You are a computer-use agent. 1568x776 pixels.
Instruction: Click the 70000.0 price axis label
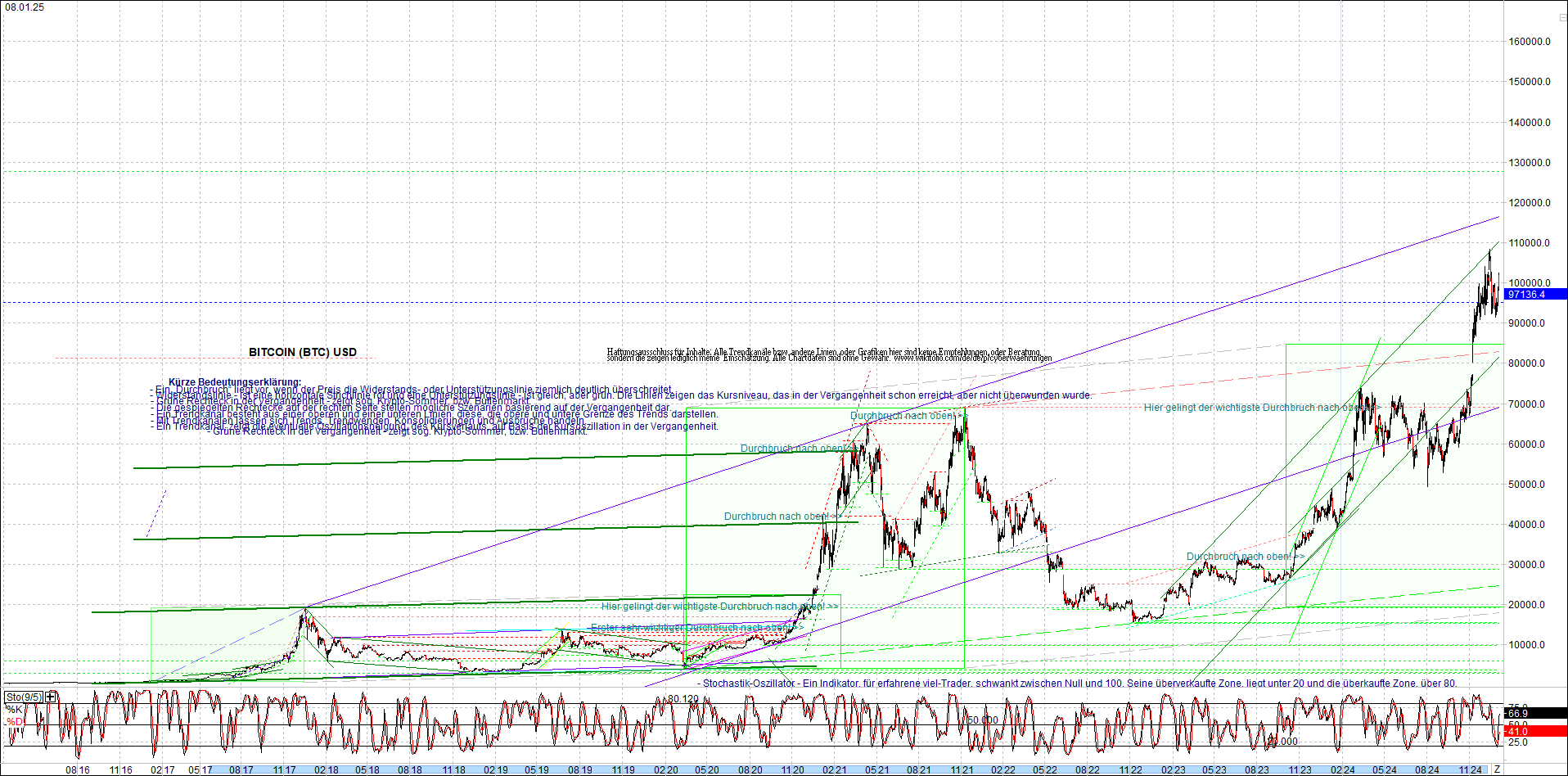click(x=1527, y=404)
